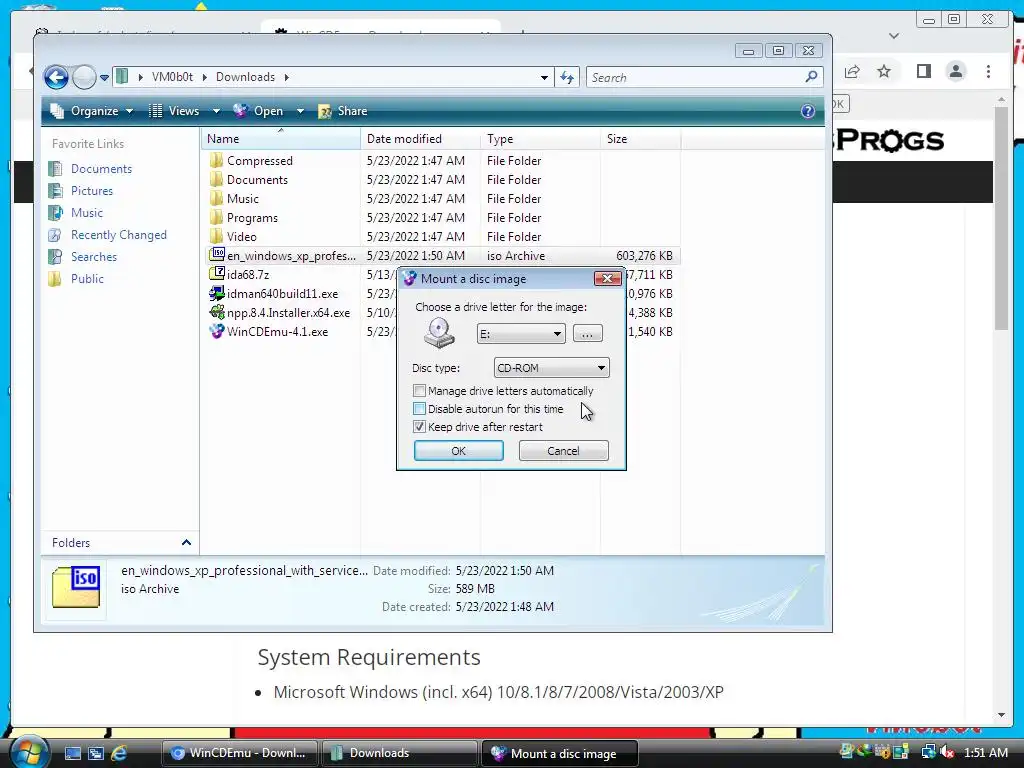Screen dimensions: 1024x768
Task: Sort by the Size column header
Action: (640, 138)
